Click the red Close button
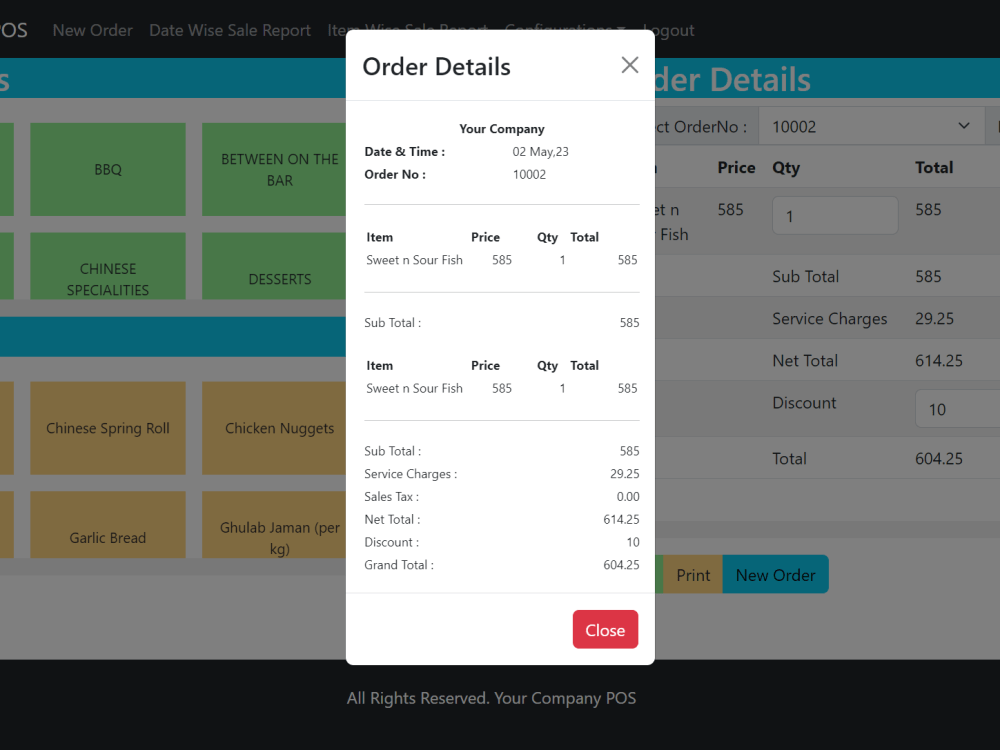 click(x=605, y=629)
